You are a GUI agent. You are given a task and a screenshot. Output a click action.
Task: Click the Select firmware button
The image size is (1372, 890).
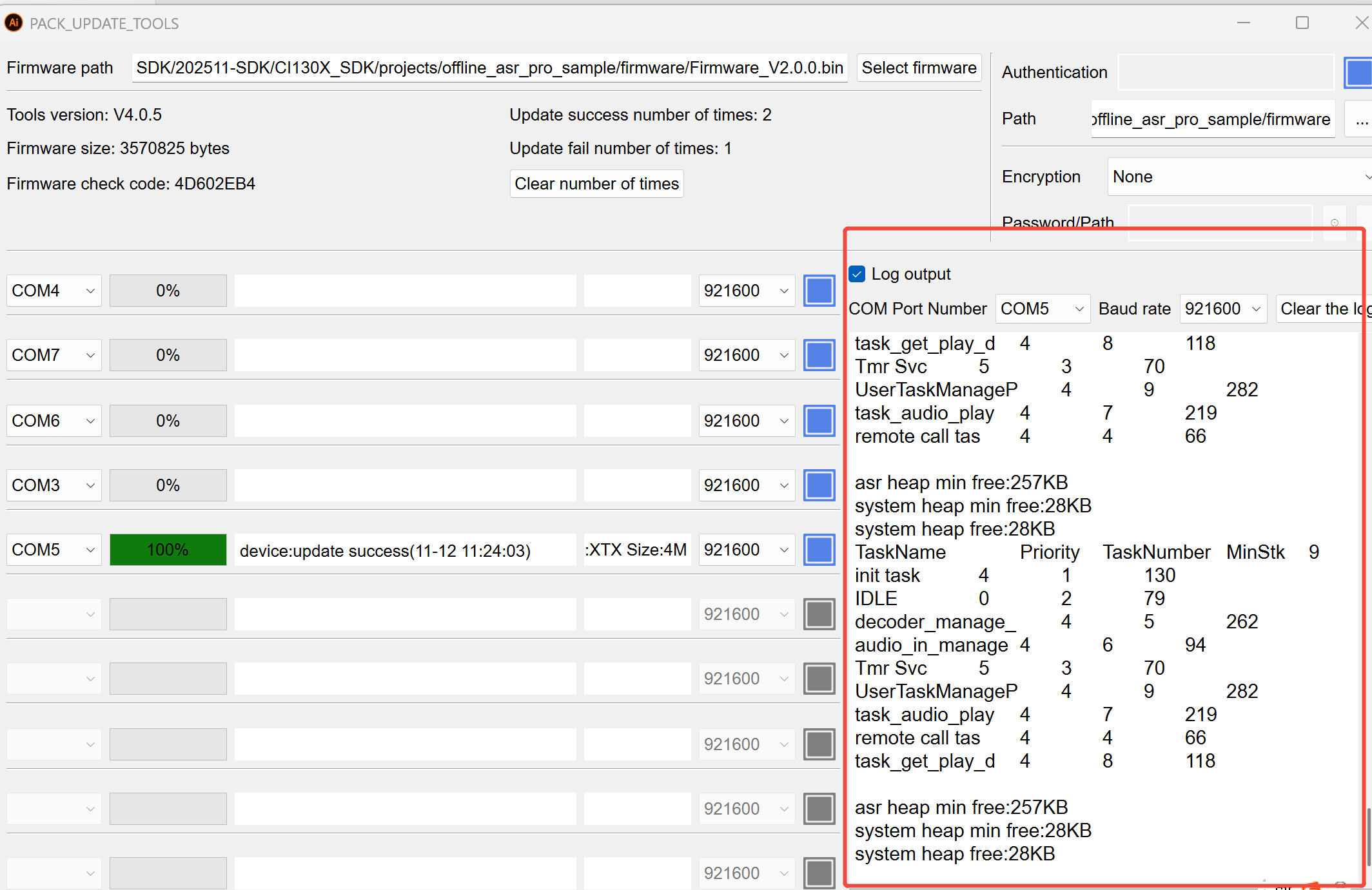(919, 68)
